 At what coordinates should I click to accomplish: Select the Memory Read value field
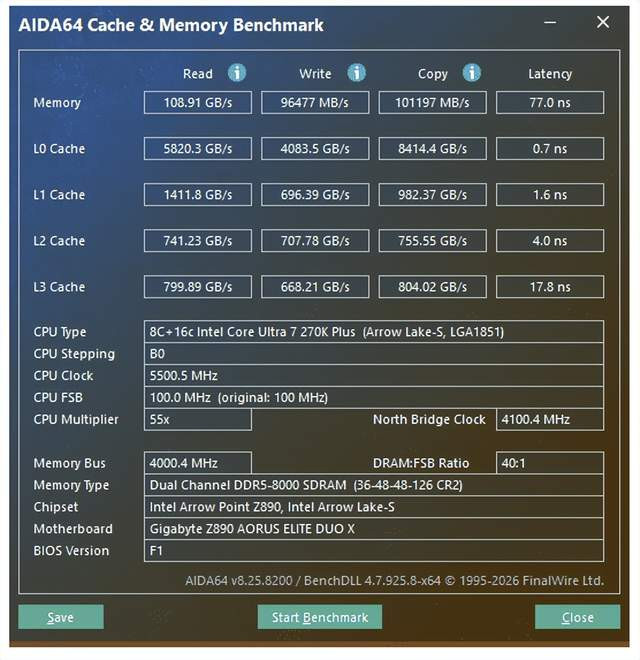pos(198,103)
